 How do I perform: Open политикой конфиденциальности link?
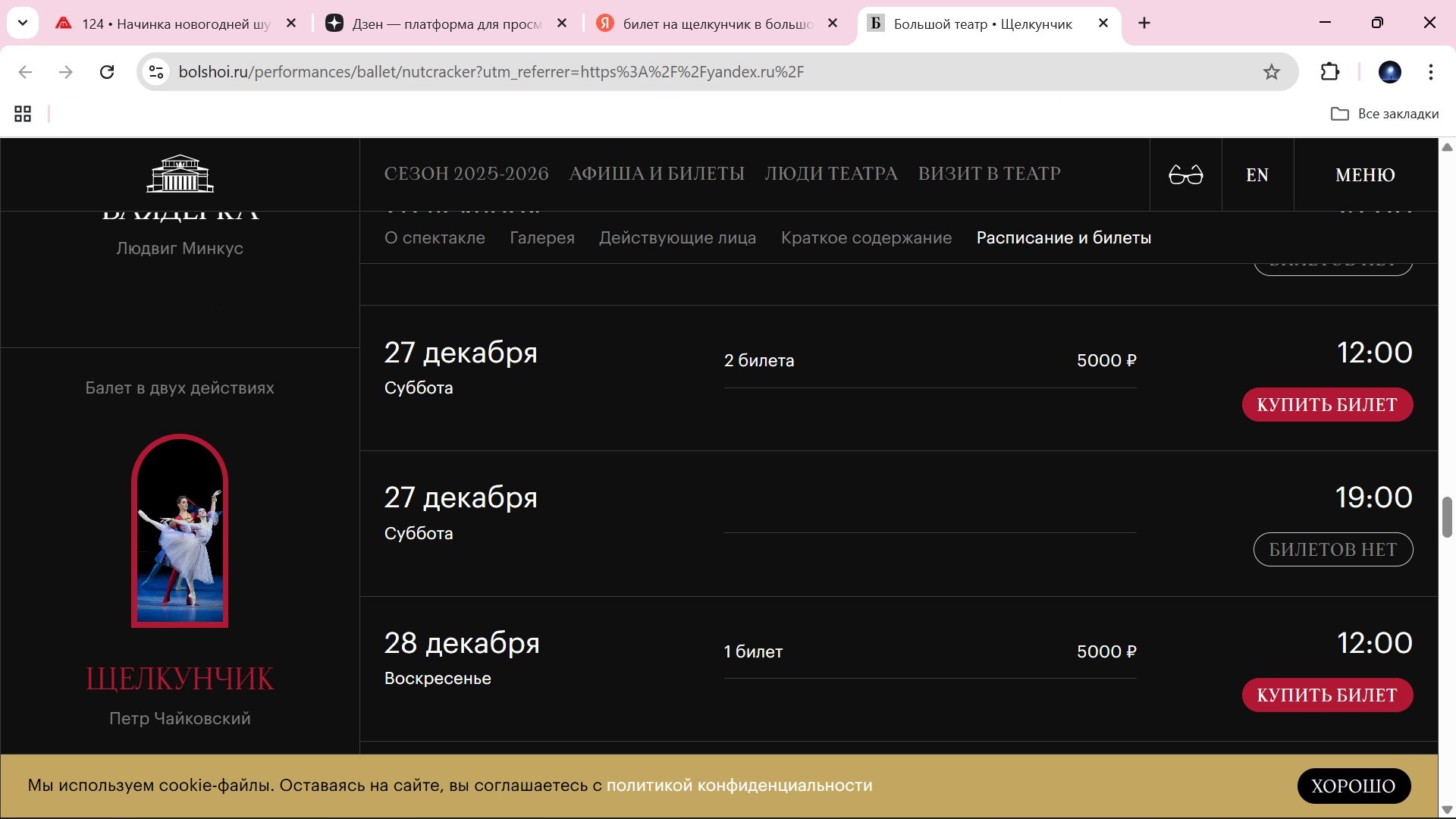(x=739, y=786)
